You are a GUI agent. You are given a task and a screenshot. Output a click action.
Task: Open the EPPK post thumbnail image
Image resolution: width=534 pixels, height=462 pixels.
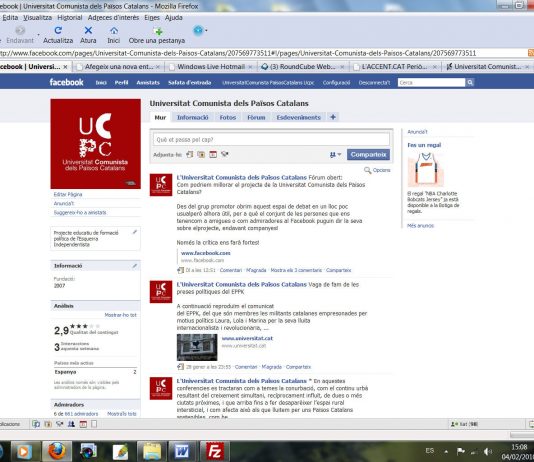pos(197,347)
